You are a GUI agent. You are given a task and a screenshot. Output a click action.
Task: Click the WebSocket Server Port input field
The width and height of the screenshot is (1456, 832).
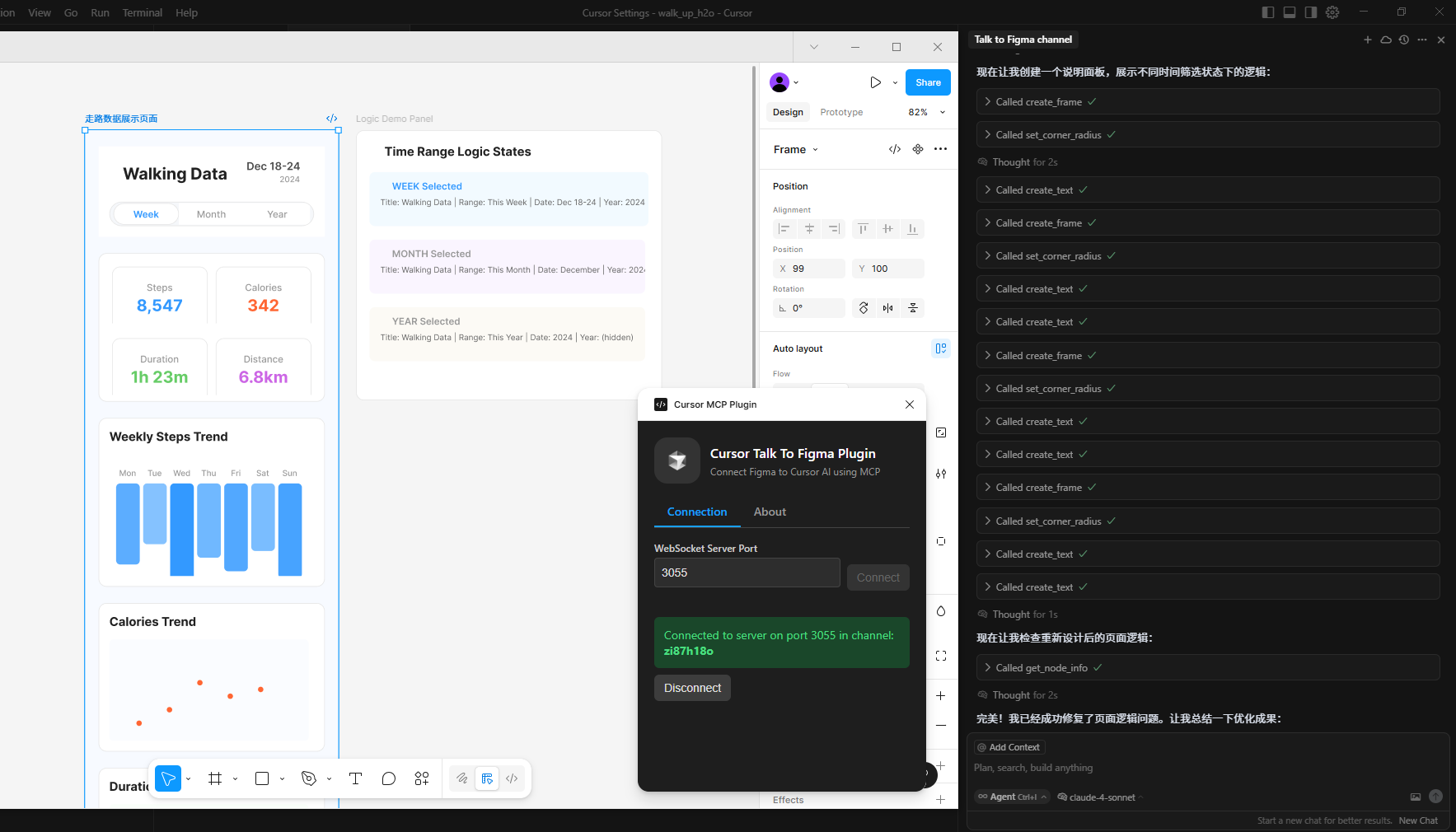tap(747, 572)
